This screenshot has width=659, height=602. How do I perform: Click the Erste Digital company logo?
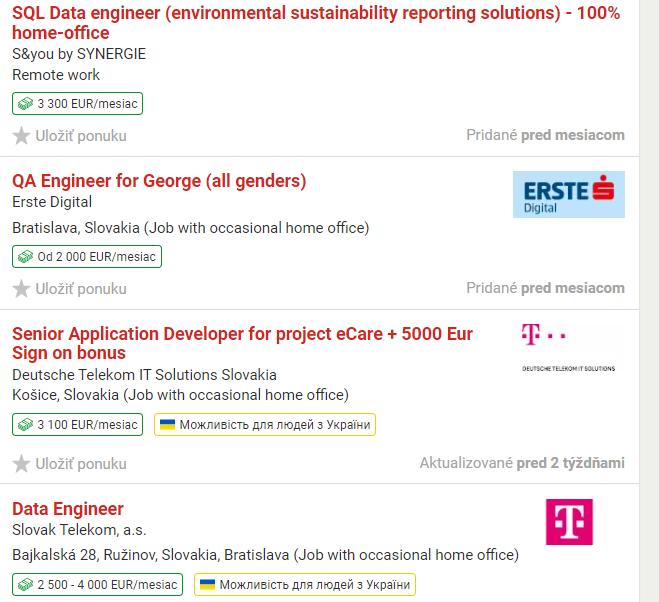(568, 194)
